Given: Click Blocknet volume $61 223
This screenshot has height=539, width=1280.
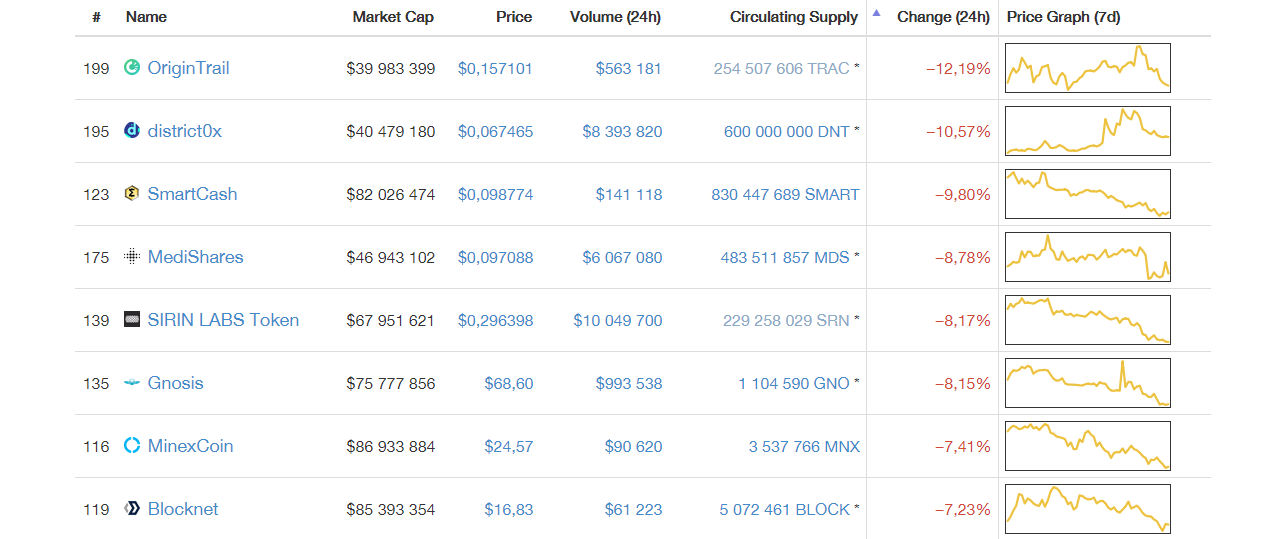Looking at the screenshot, I should (633, 509).
